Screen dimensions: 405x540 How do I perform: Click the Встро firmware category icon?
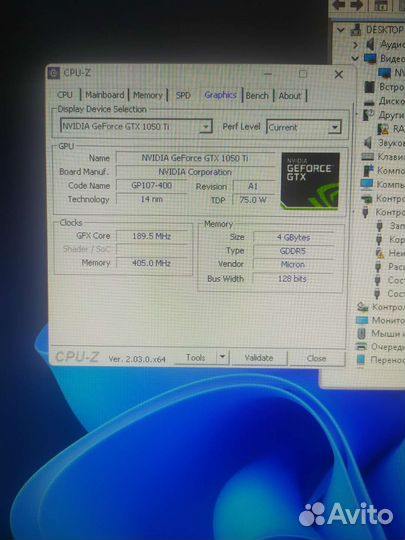tap(369, 87)
